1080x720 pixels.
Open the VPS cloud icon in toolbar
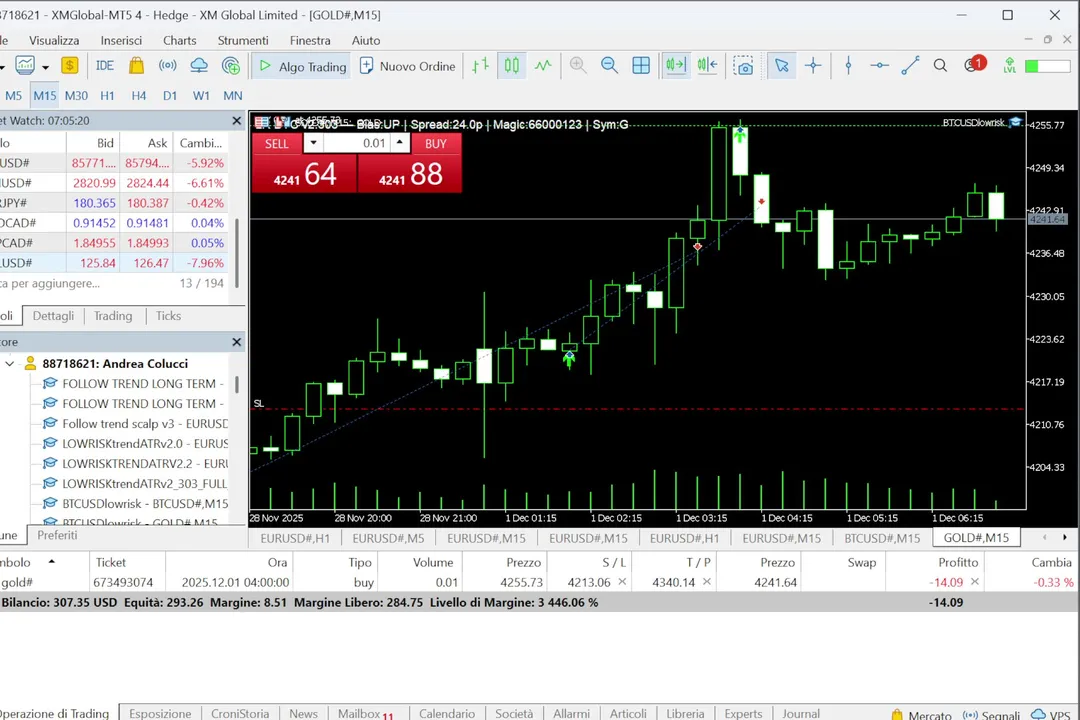coord(199,65)
